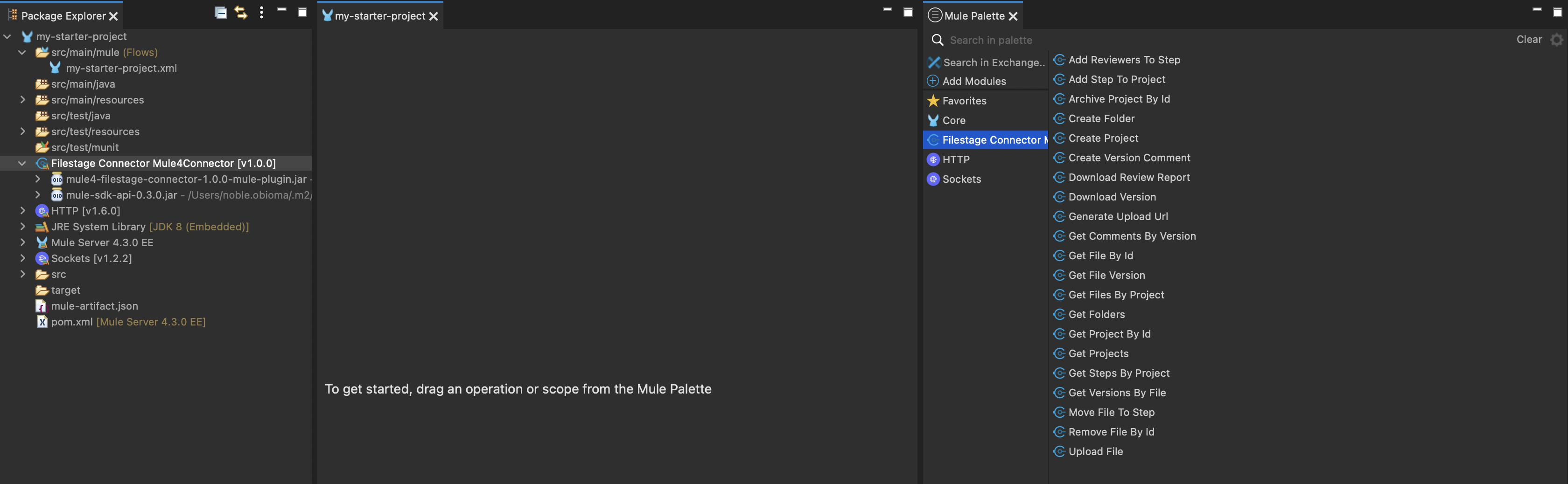The height and width of the screenshot is (484, 1568).
Task: Click the Sockets module icon in palette
Action: point(933,179)
